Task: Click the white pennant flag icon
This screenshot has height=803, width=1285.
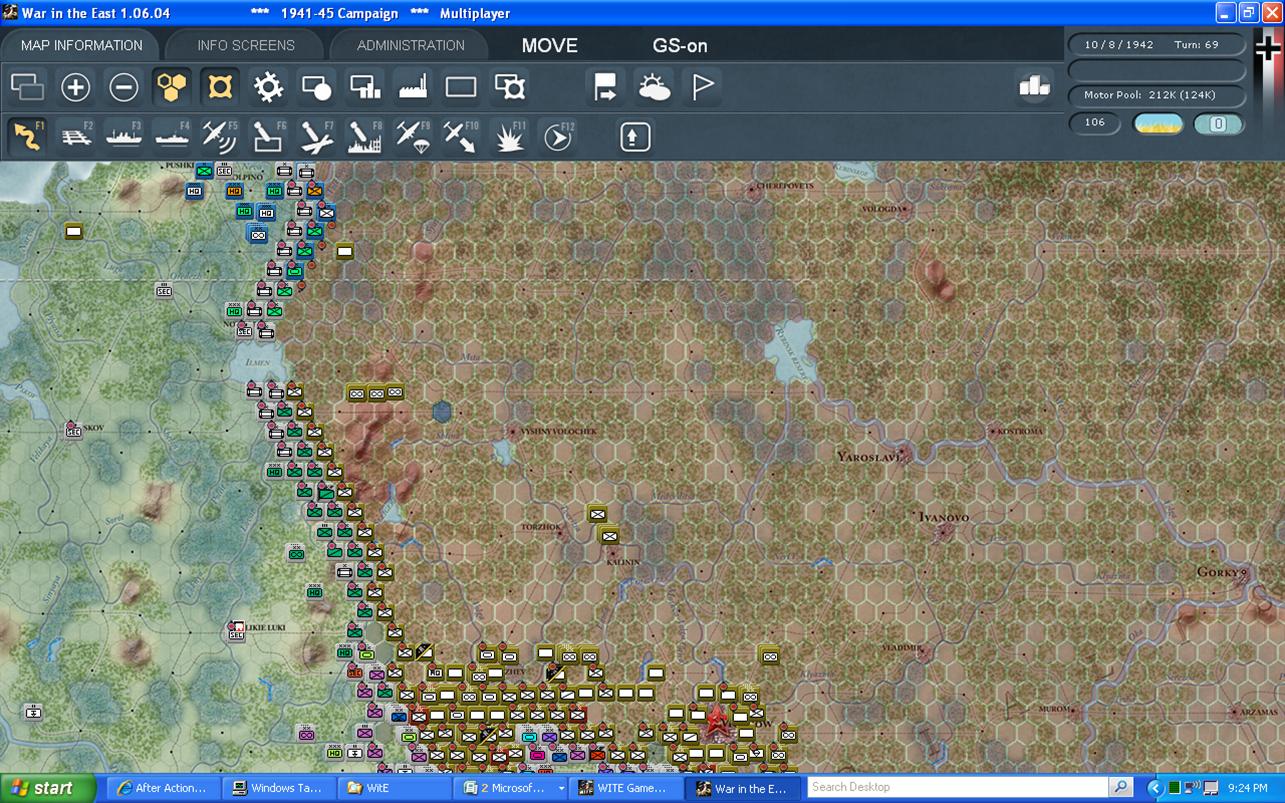Action: [x=703, y=87]
